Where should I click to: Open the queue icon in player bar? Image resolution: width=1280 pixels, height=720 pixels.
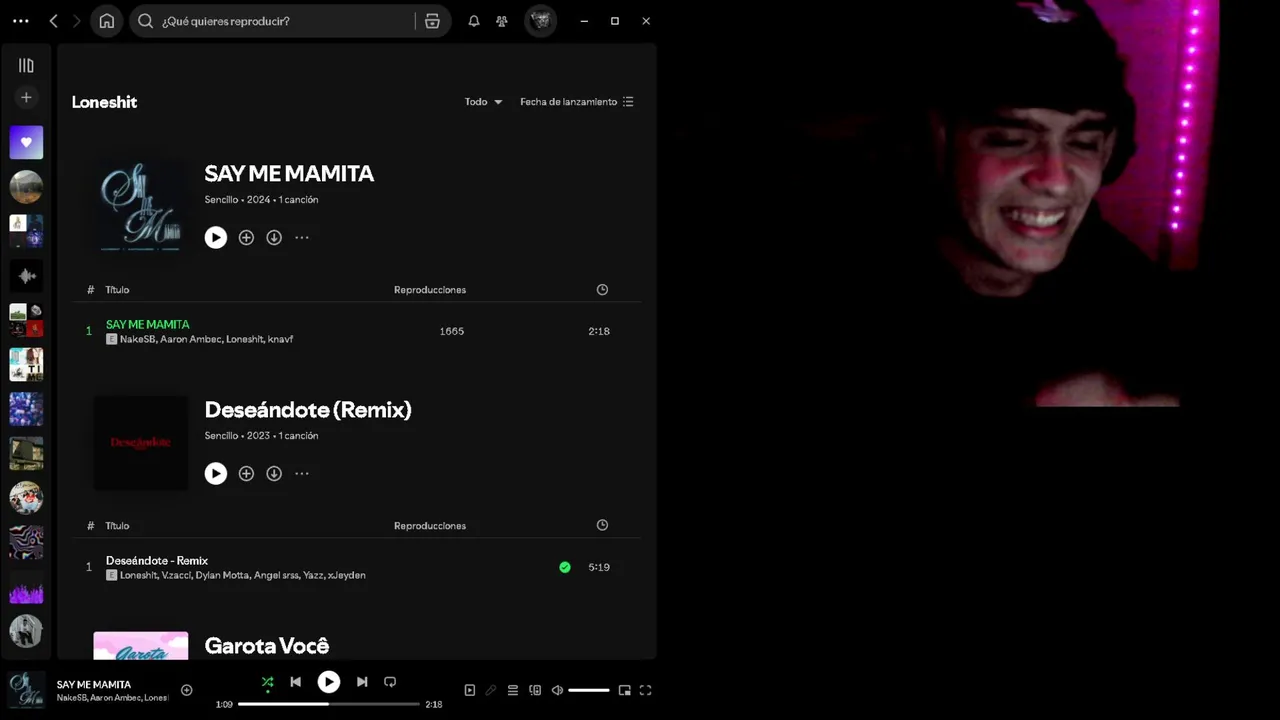tap(513, 690)
